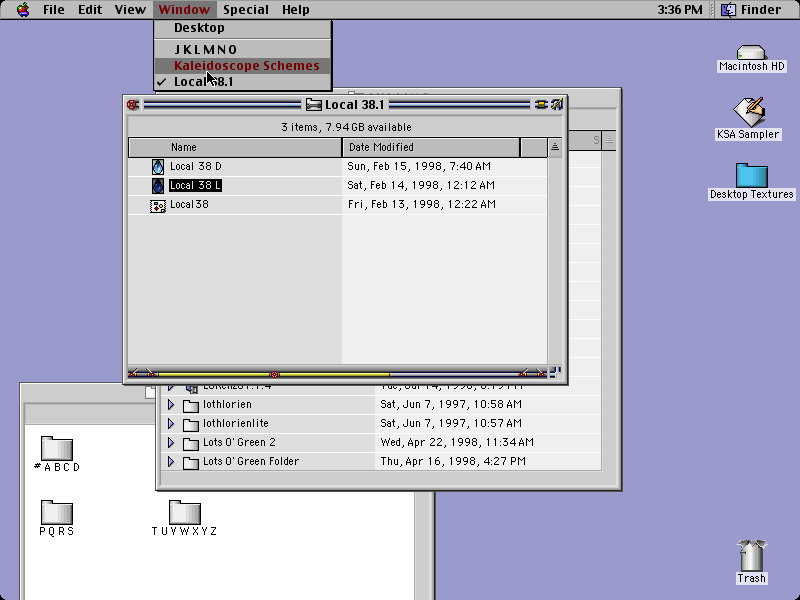
Task: Toggle sort order button in the background list window
Action: click(609, 140)
